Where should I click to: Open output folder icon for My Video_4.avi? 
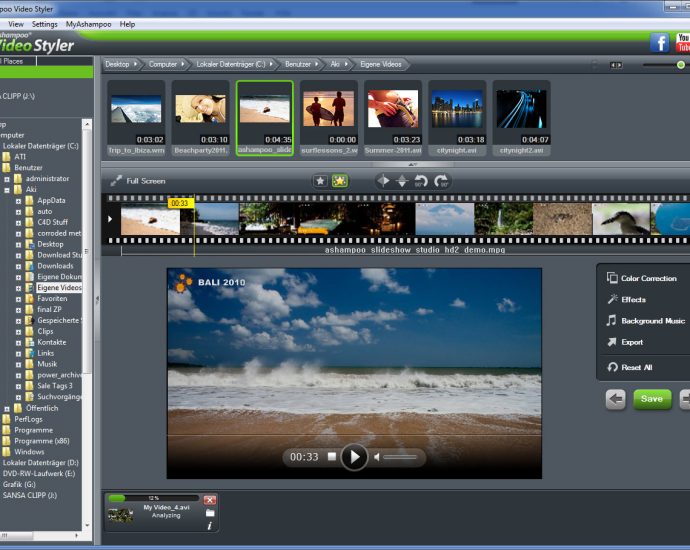(x=210, y=513)
